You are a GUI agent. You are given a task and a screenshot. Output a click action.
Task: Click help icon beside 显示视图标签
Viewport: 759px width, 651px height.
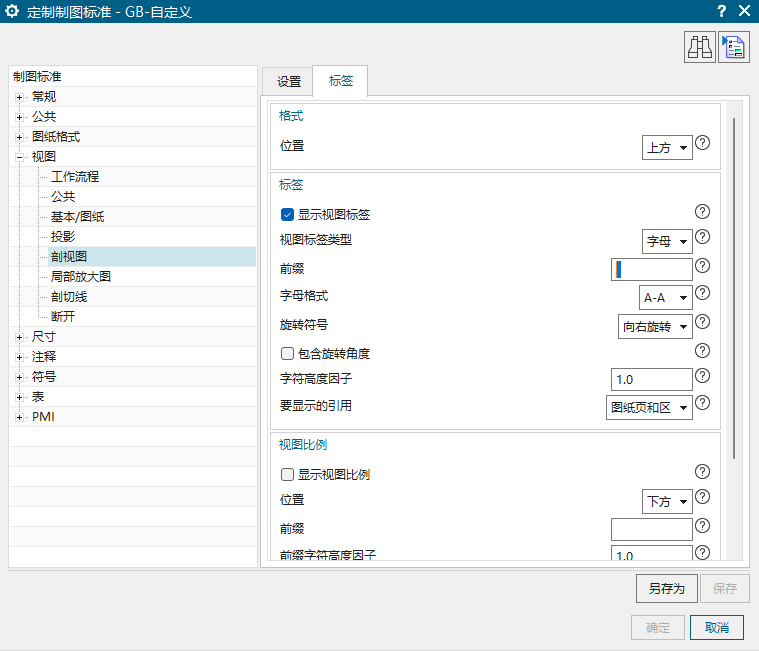click(702, 212)
